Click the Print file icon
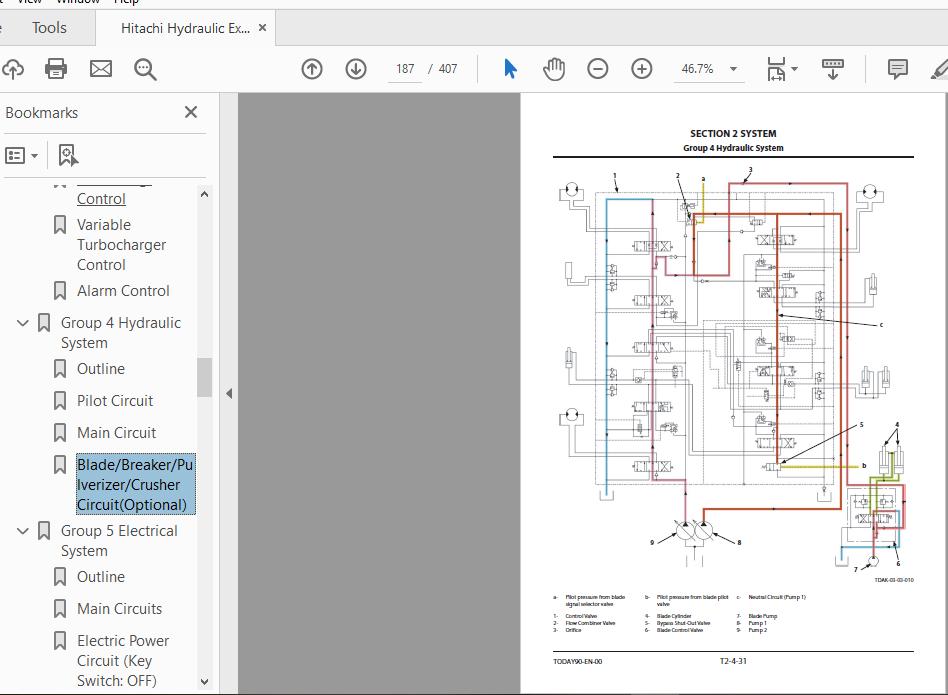Screen dimensions: 948x695 click(x=56, y=69)
